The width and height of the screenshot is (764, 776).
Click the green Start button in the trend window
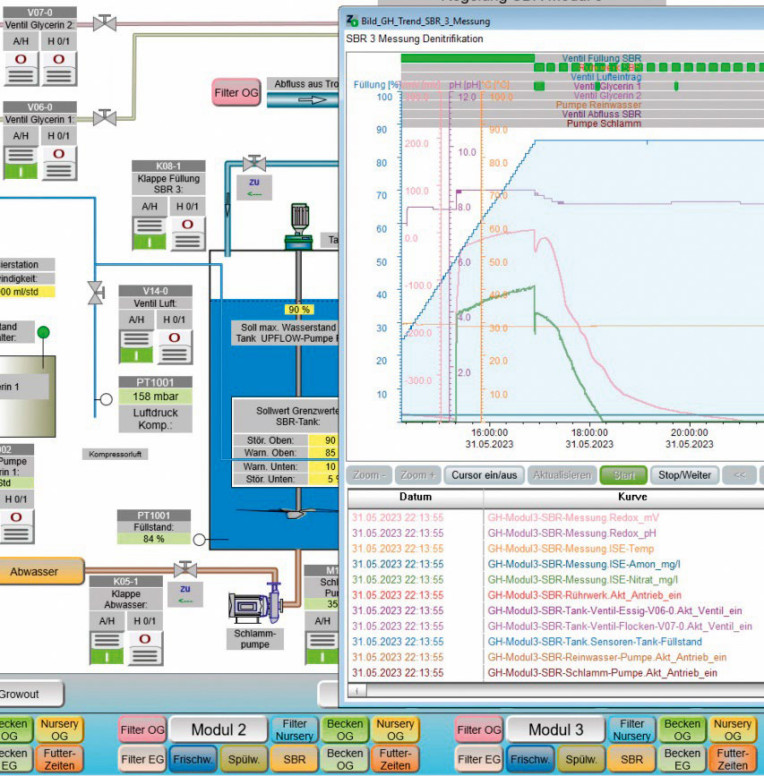tap(623, 475)
